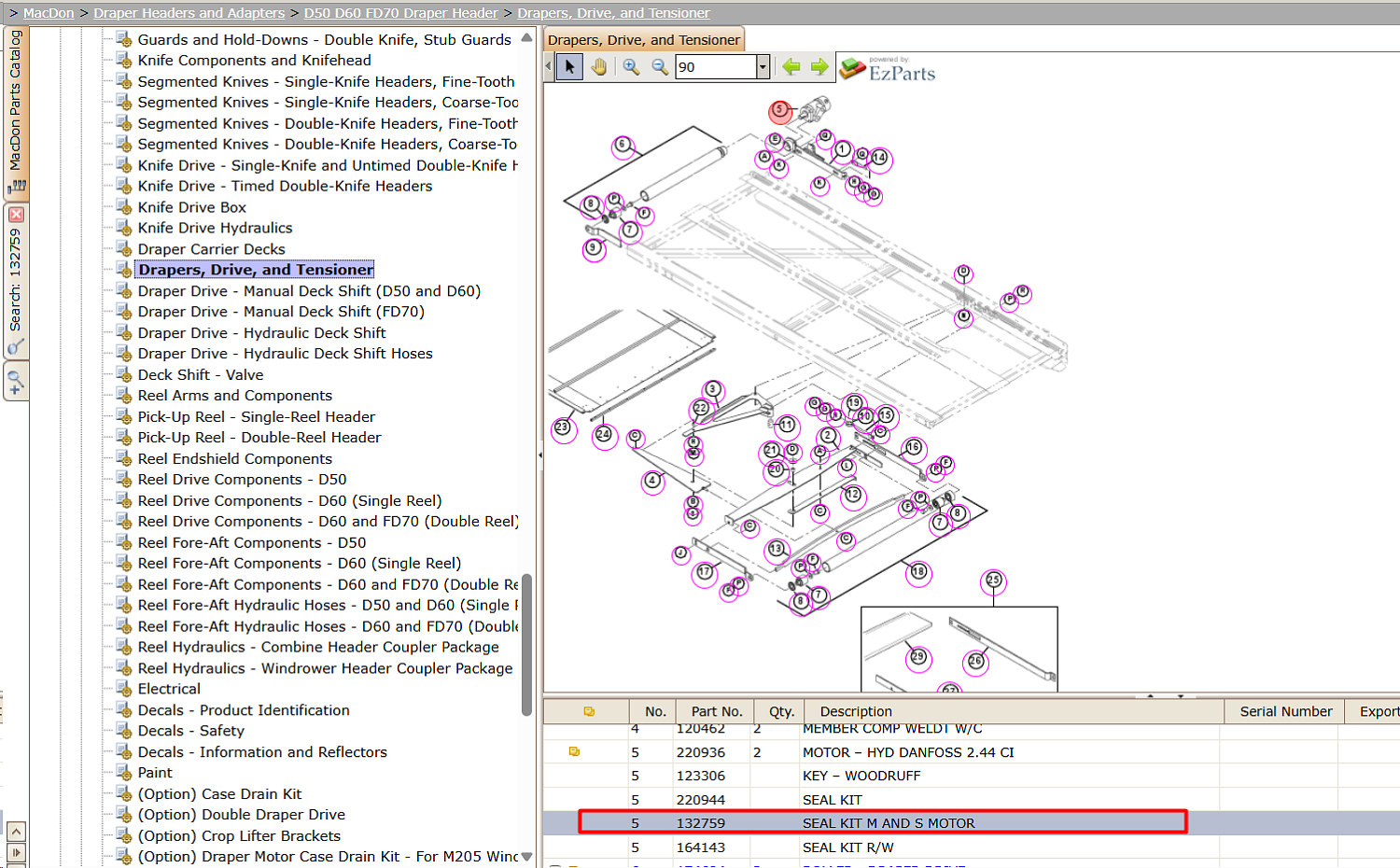Image resolution: width=1400 pixels, height=868 pixels.
Task: Open Reel Drive Components - D50
Action: click(x=242, y=480)
